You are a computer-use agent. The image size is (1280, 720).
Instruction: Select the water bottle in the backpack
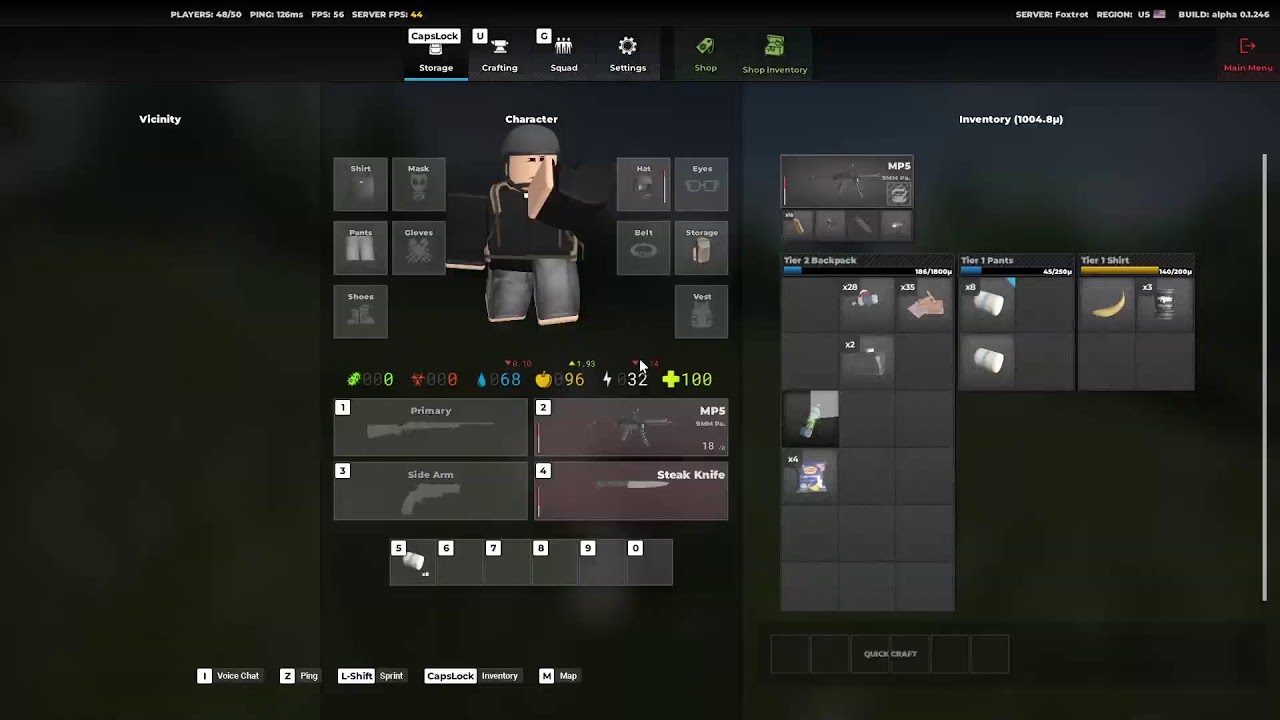[810, 416]
